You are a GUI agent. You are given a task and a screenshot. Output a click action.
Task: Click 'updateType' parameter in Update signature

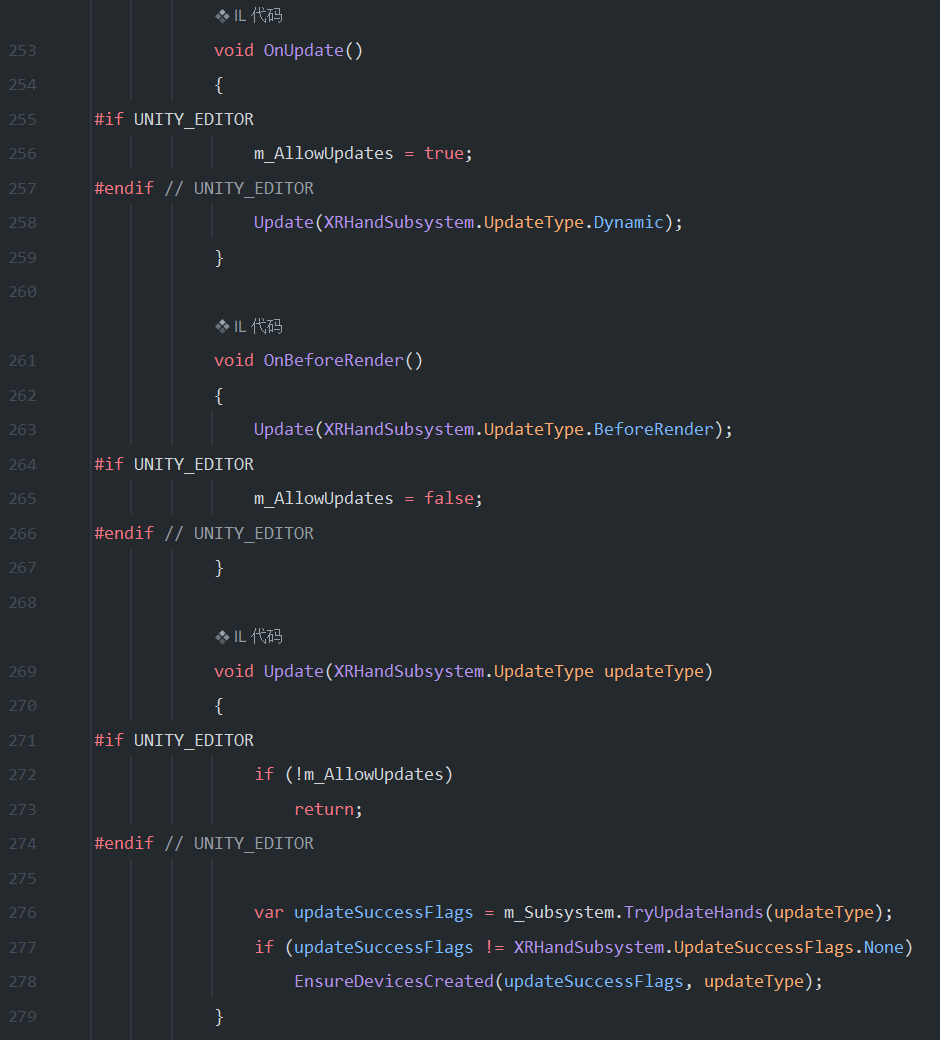(653, 671)
